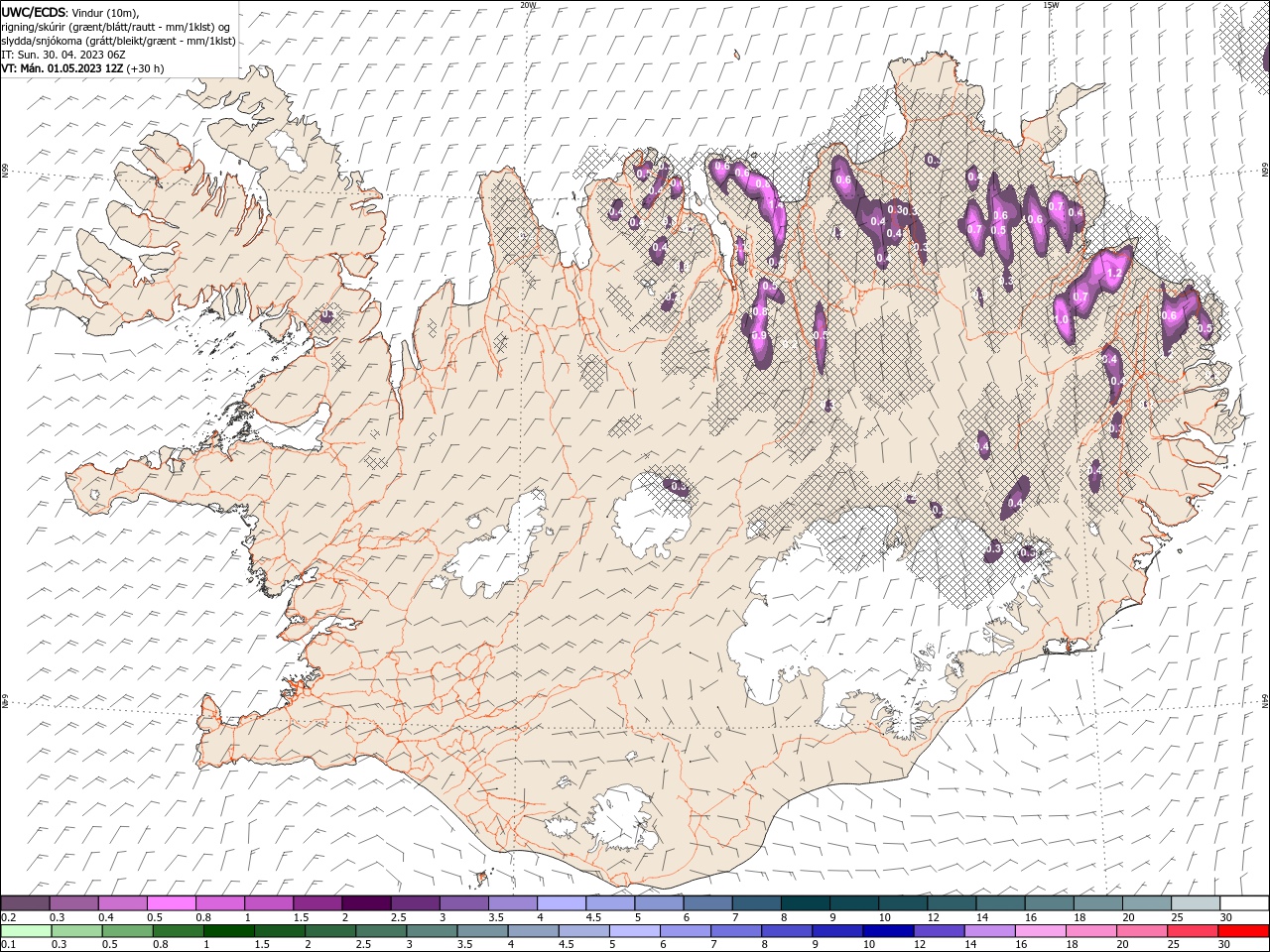Select the violet 12 swatch in lower rain legend
This screenshot has height=952, width=1270.
point(939,931)
